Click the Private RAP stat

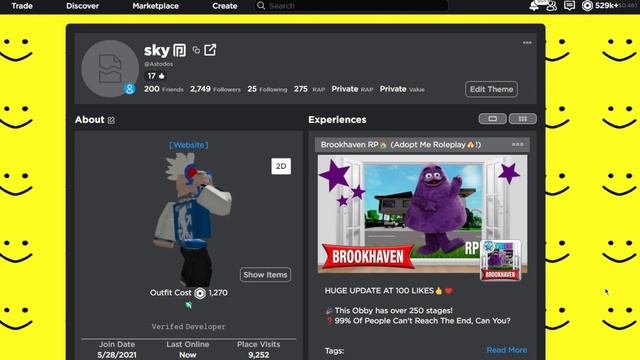pyautogui.click(x=352, y=89)
